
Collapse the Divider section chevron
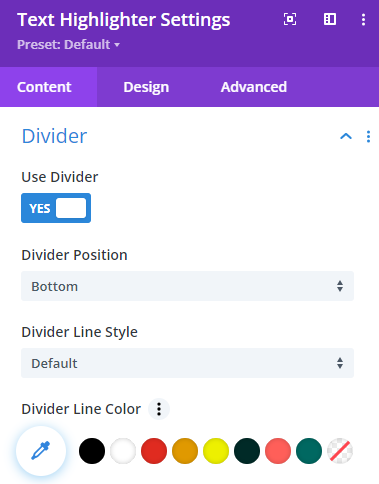click(x=346, y=136)
